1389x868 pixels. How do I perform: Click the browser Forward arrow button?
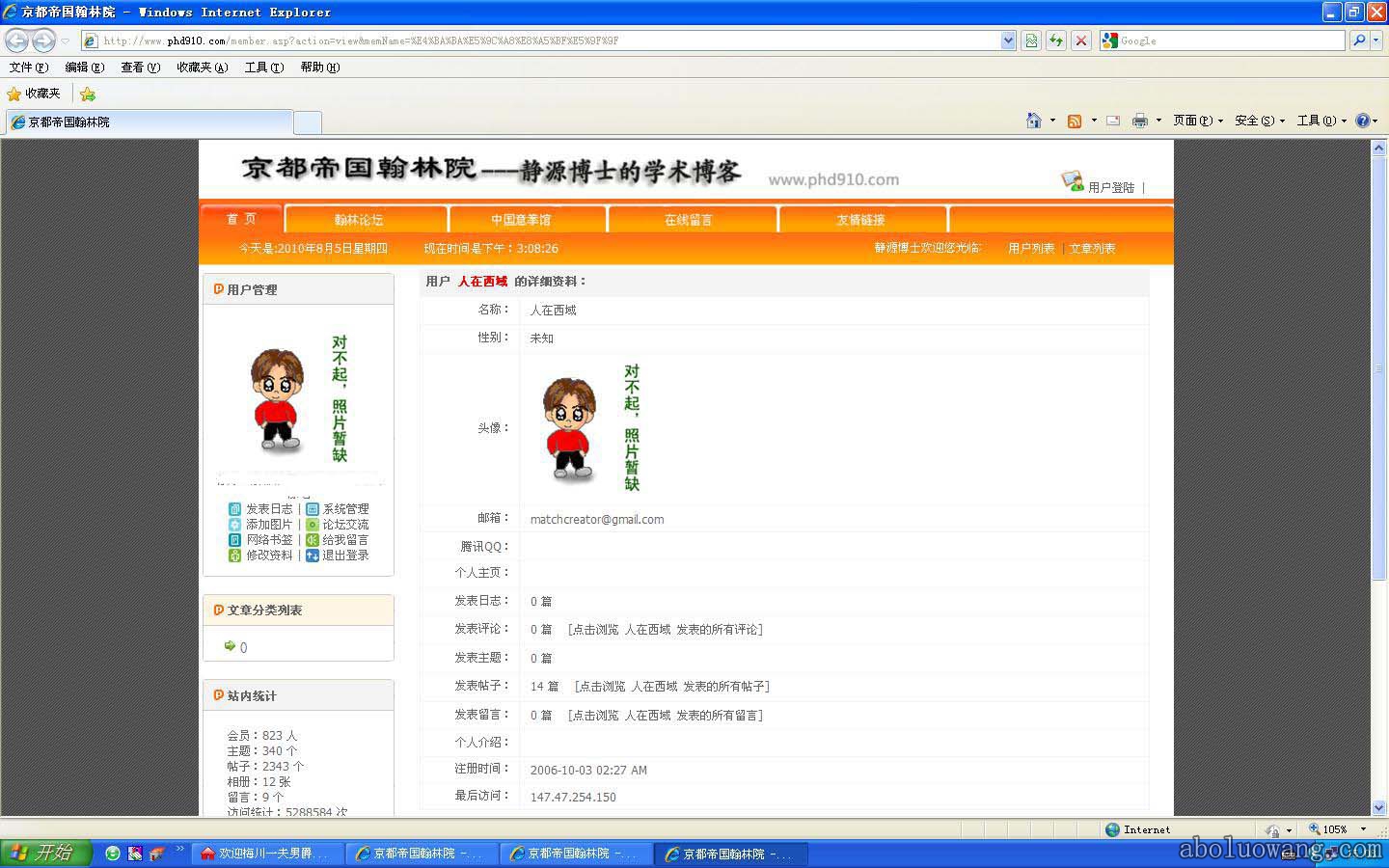point(44,41)
